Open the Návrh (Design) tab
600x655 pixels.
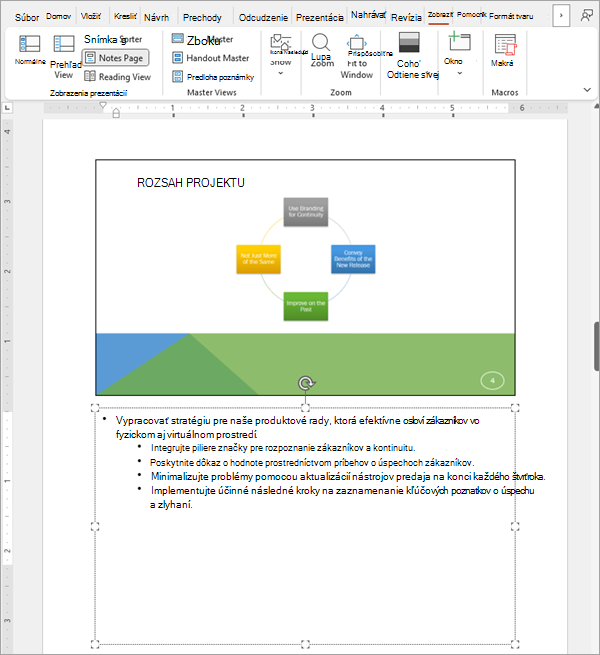(x=157, y=18)
